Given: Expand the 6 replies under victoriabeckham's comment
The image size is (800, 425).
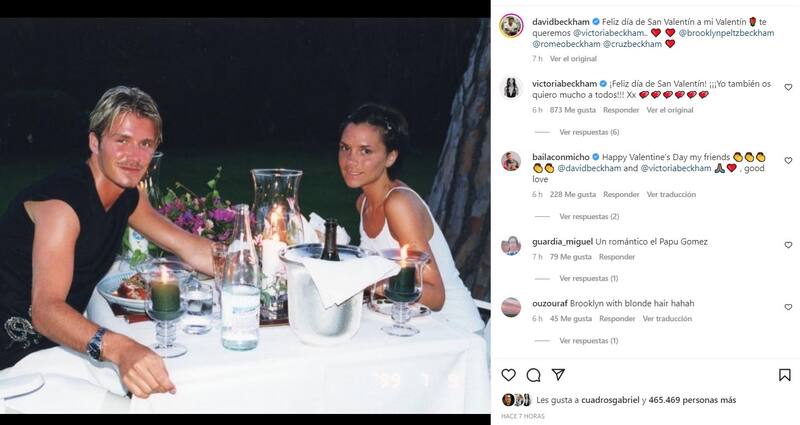Looking at the screenshot, I should (590, 132).
